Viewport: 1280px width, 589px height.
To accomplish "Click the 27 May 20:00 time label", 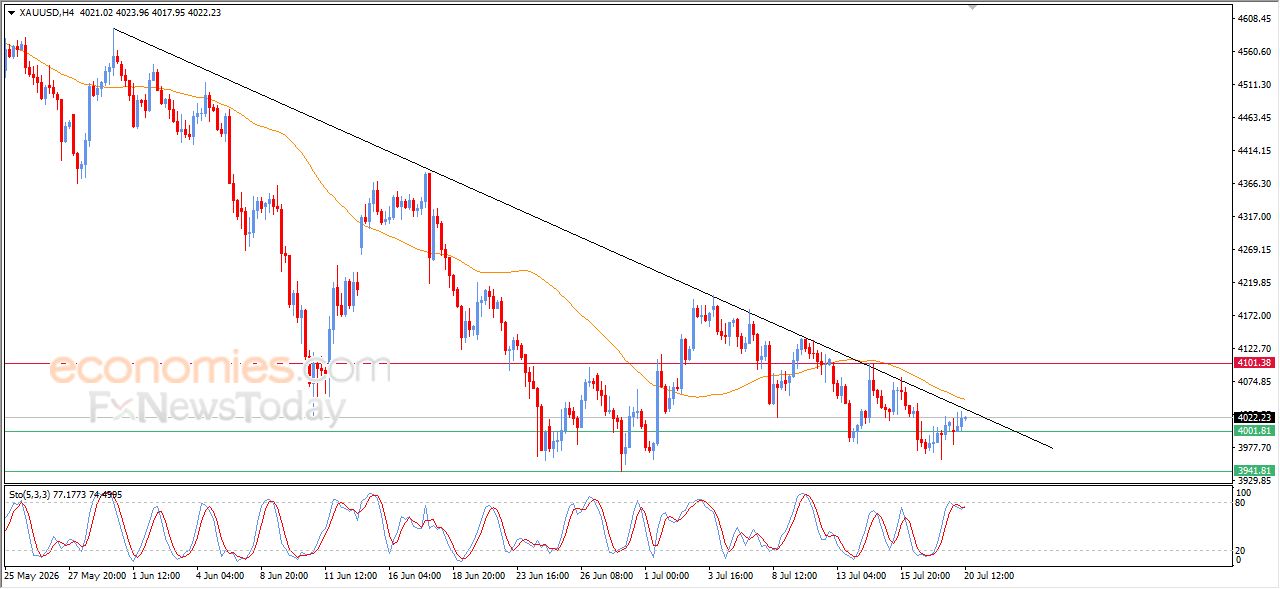I will click(96, 576).
